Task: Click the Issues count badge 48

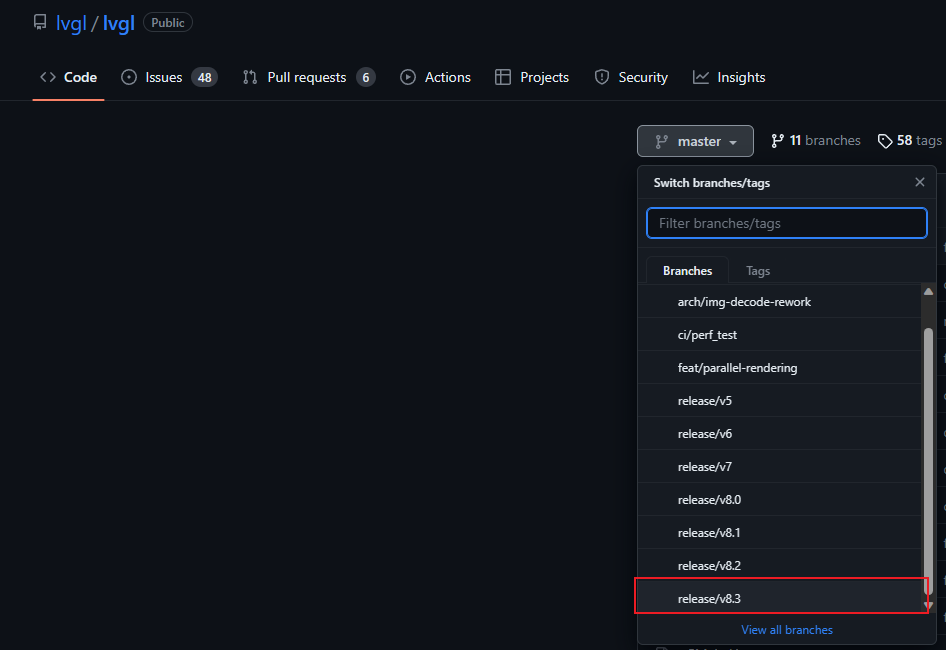Action: point(205,77)
